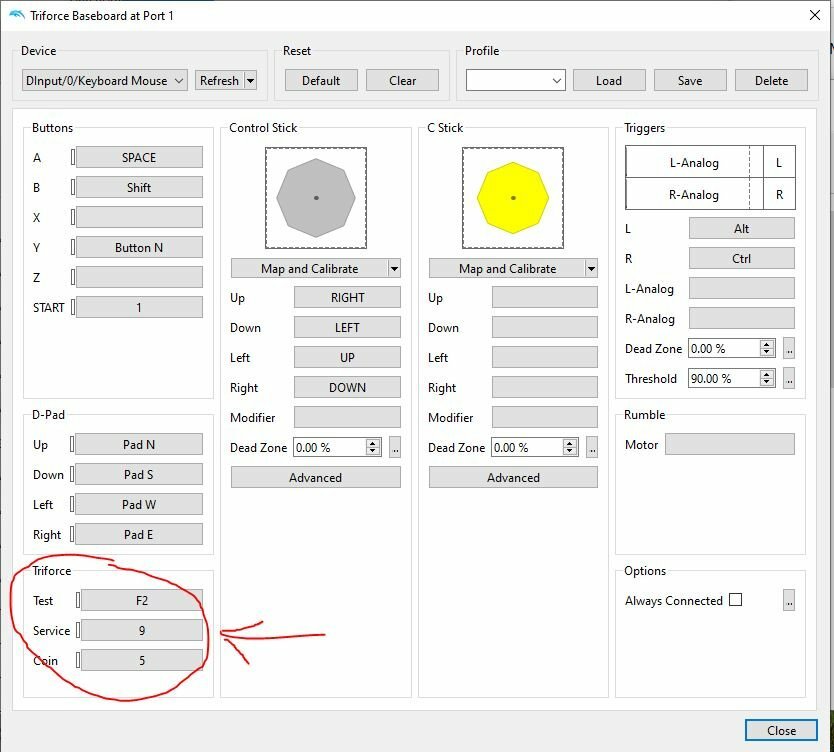Remap Control Stick Up set to RIGHT
This screenshot has height=752, width=834.
(x=347, y=297)
